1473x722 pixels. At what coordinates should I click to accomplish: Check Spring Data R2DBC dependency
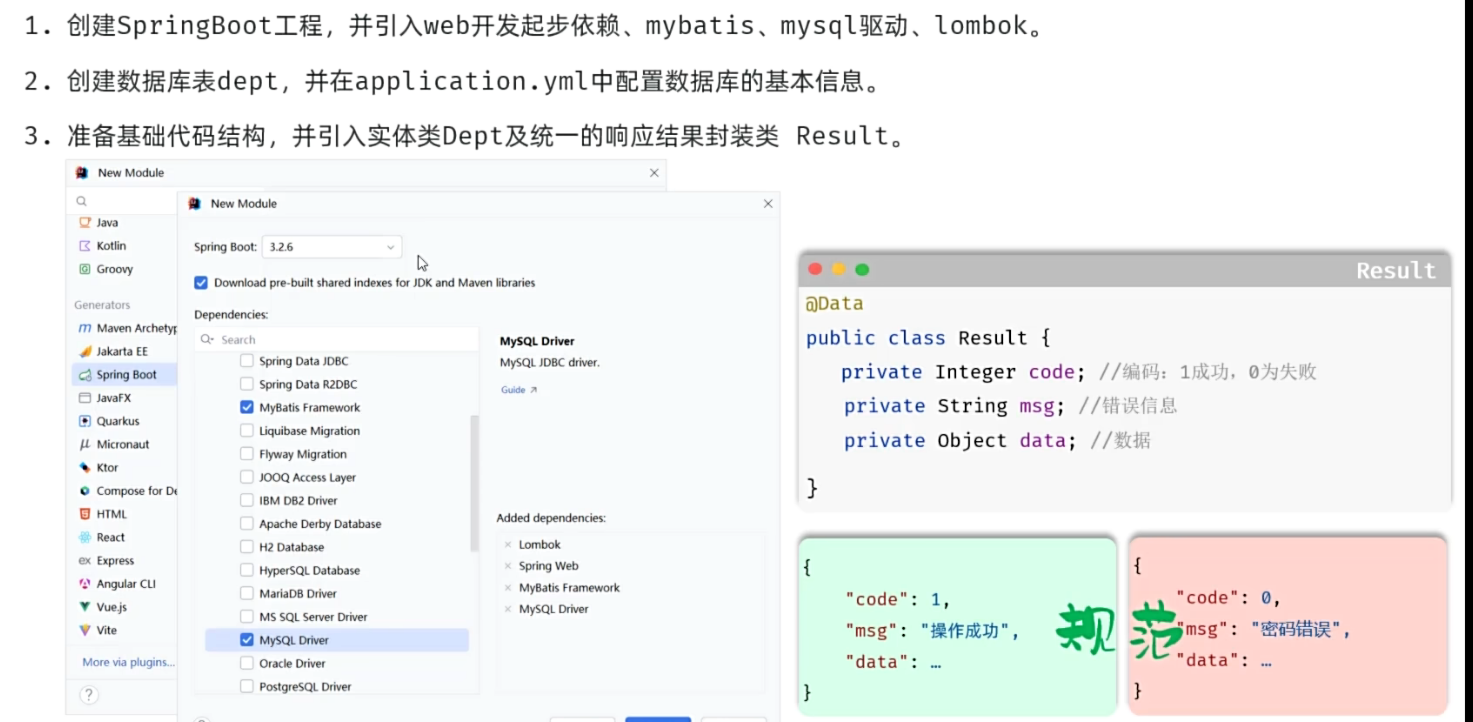[247, 384]
